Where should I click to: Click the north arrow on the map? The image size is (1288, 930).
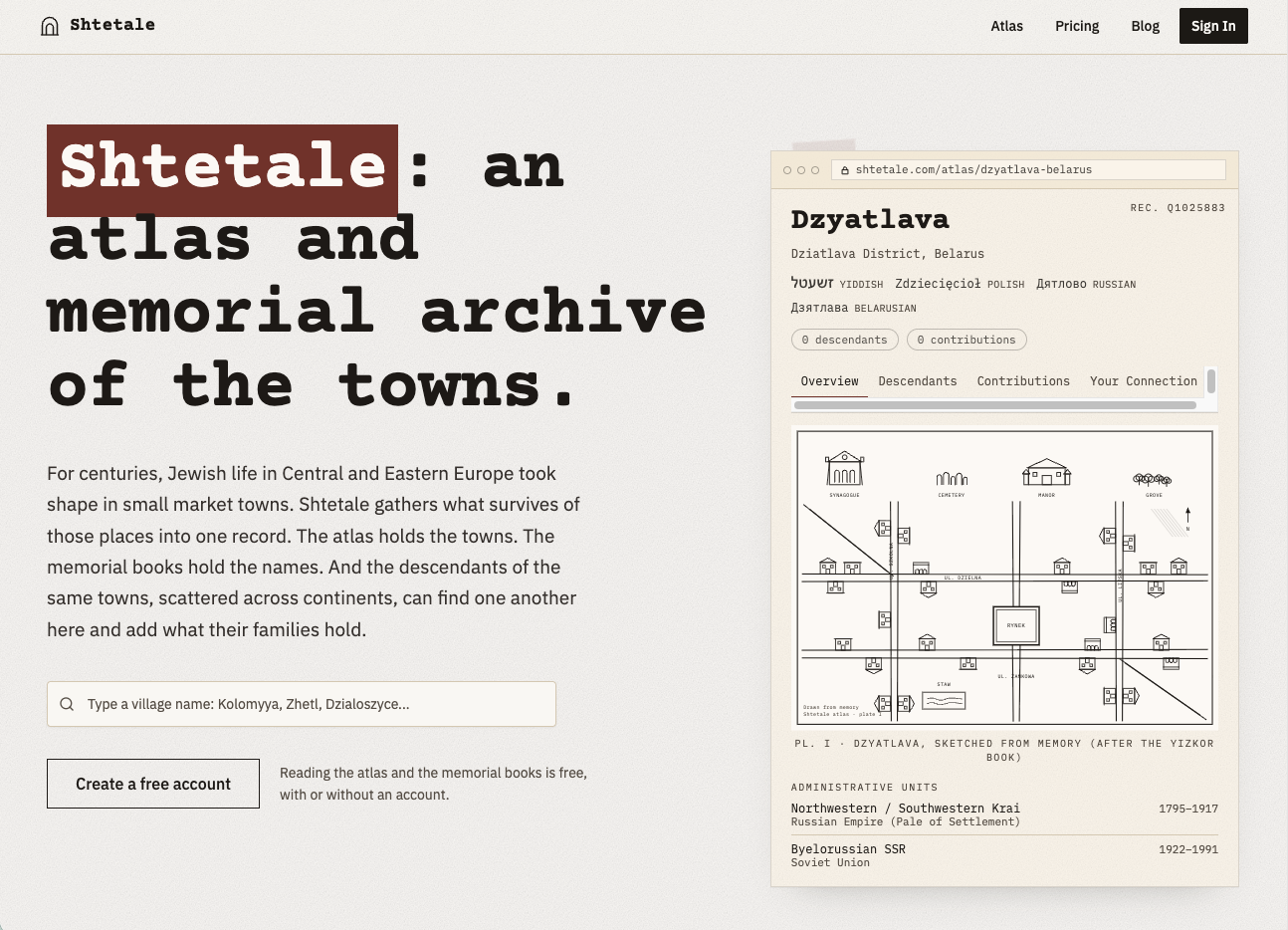[1187, 516]
